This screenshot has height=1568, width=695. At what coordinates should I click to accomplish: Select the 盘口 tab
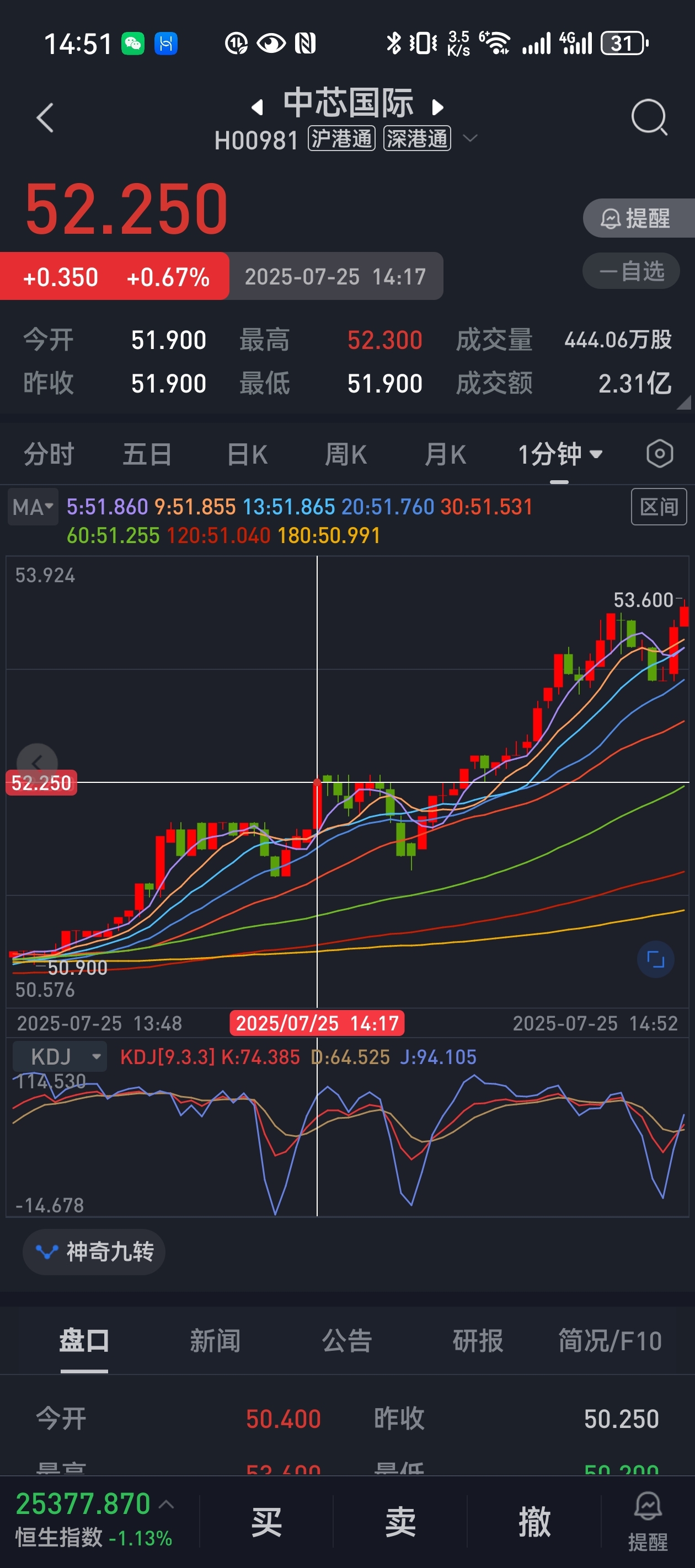click(x=84, y=1340)
